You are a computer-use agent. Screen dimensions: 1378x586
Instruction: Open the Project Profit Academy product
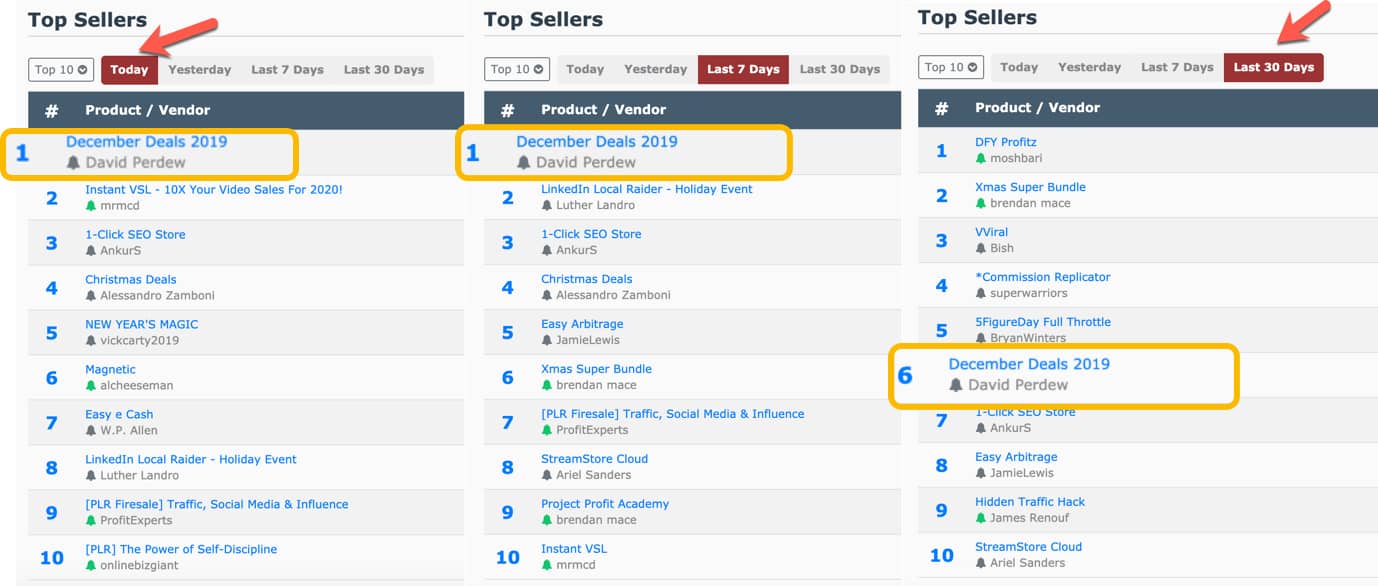[604, 504]
